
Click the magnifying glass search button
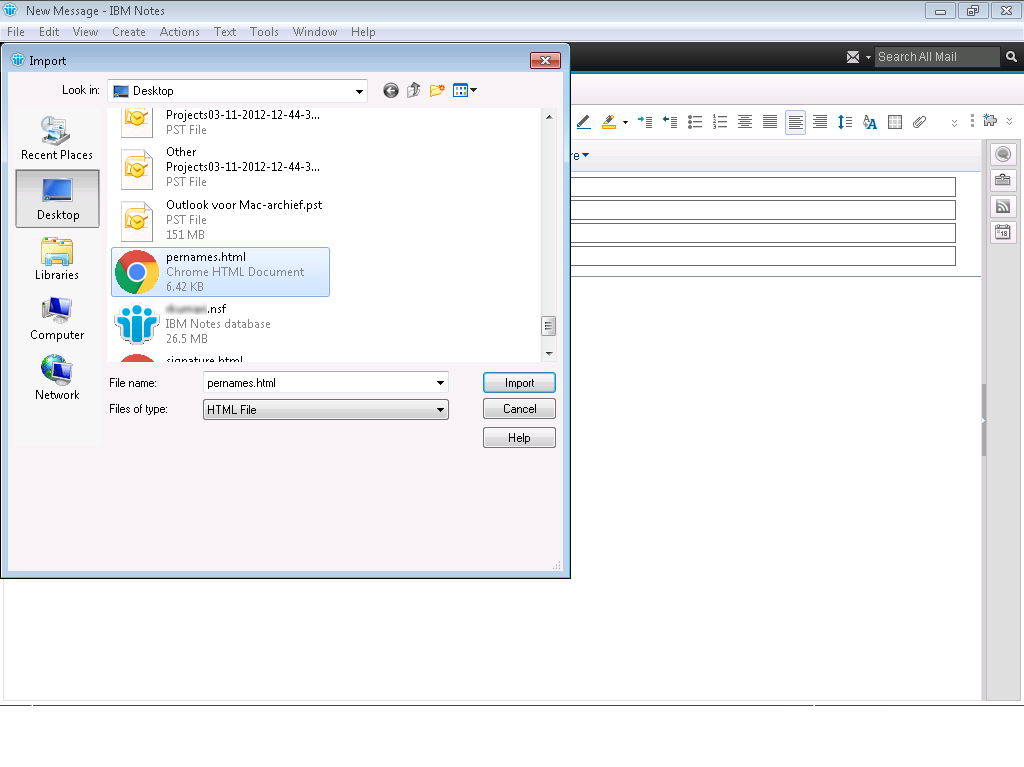(1011, 57)
